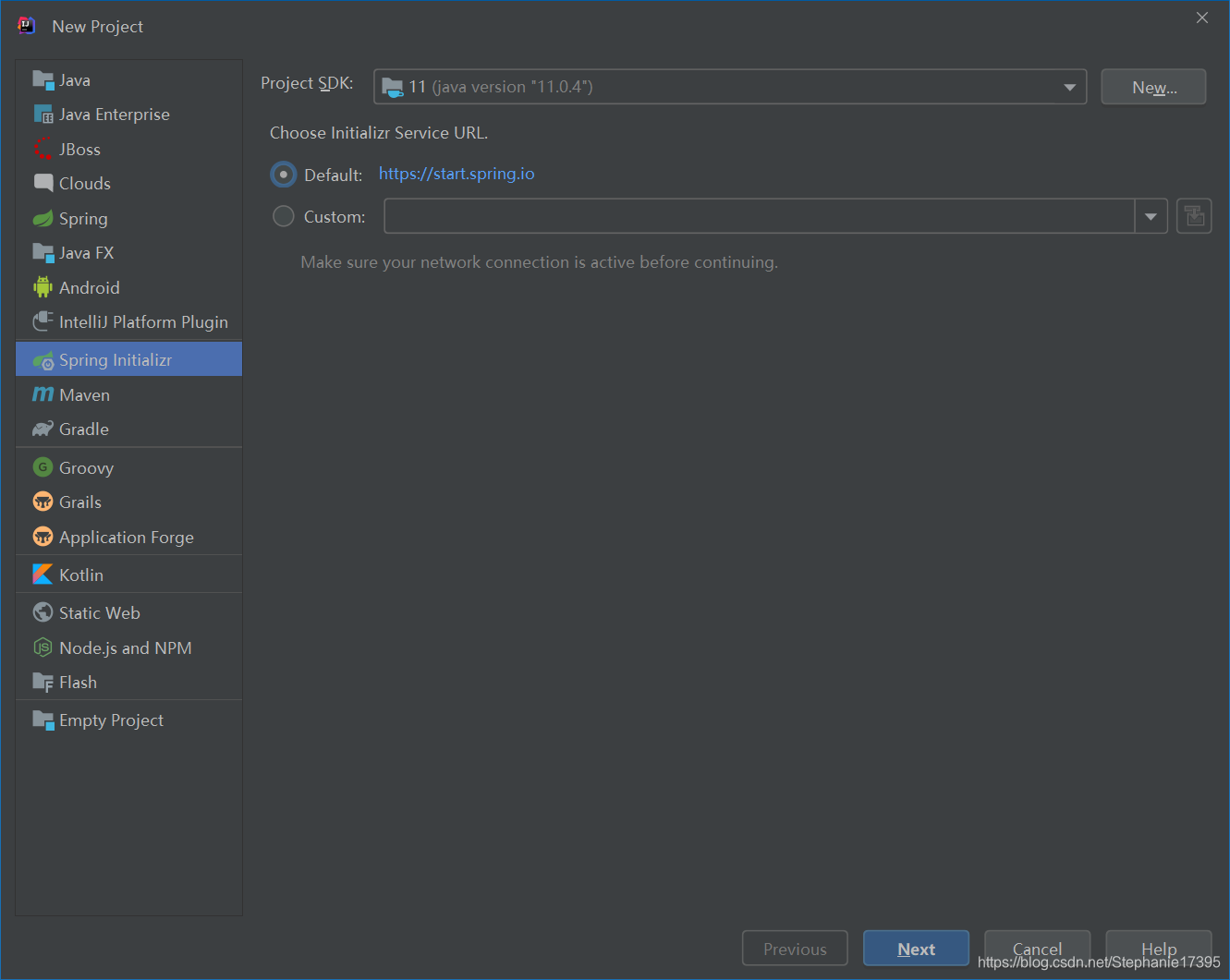The width and height of the screenshot is (1230, 980).
Task: Click the Spring Initializr icon
Action: [x=43, y=360]
